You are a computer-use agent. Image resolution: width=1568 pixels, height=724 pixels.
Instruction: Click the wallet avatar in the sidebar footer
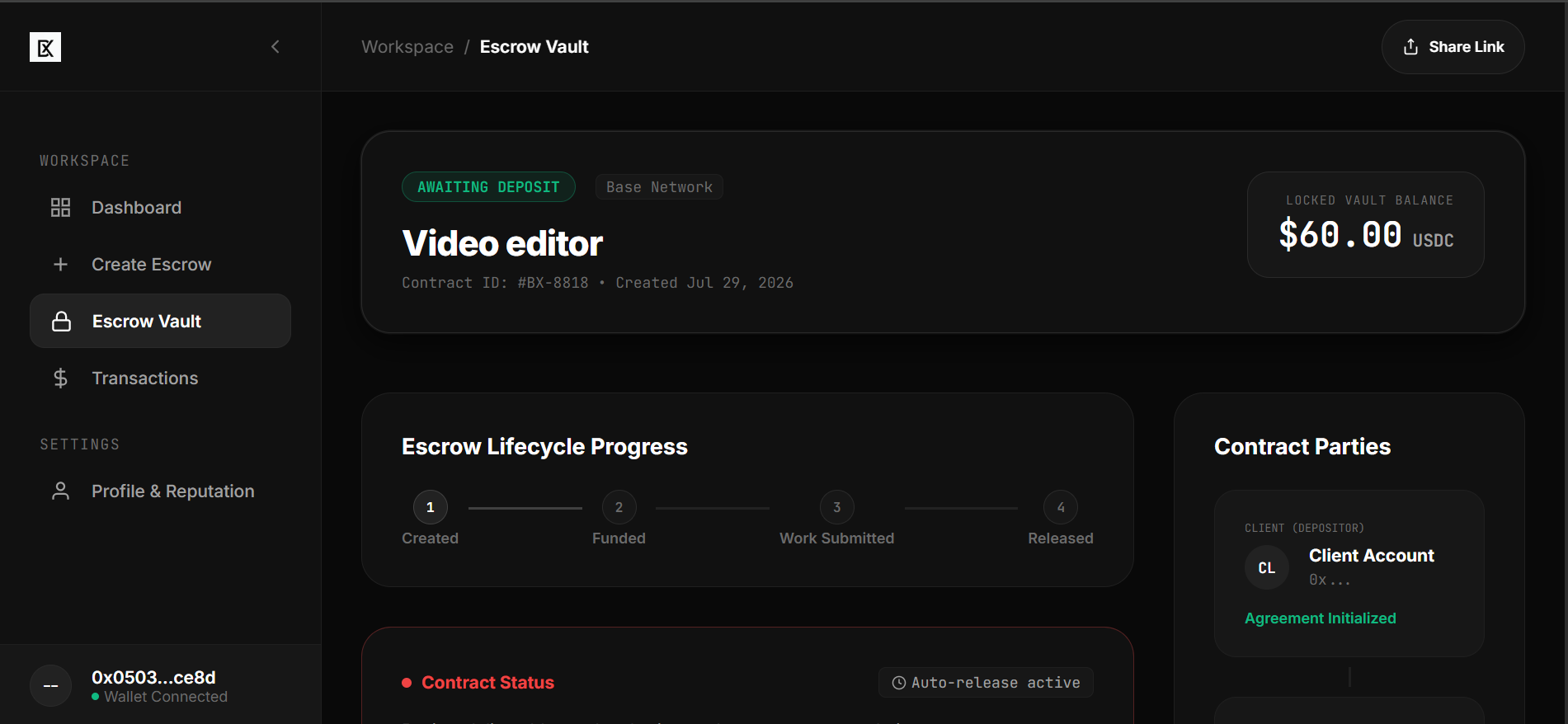[x=51, y=686]
